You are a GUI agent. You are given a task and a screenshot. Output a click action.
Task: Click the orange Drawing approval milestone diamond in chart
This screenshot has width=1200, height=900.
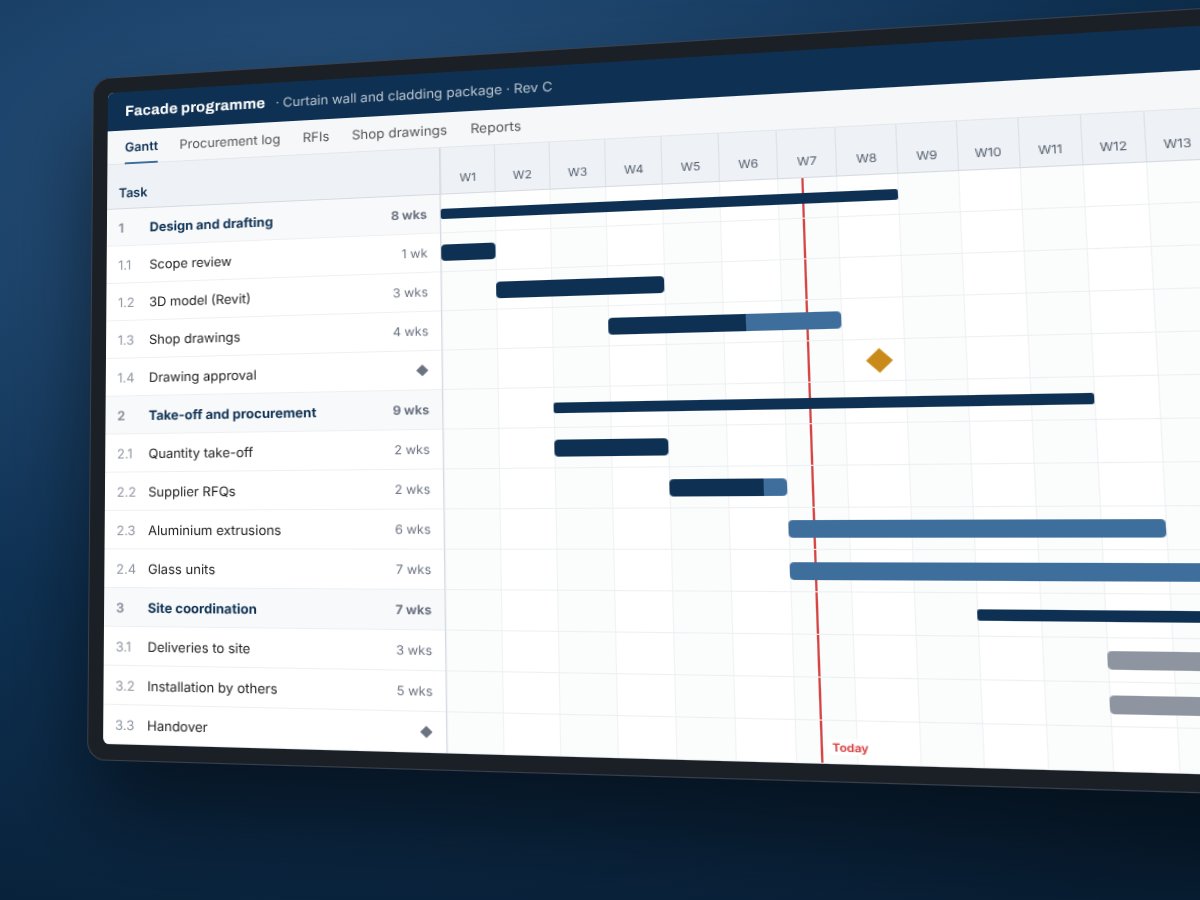pyautogui.click(x=879, y=360)
